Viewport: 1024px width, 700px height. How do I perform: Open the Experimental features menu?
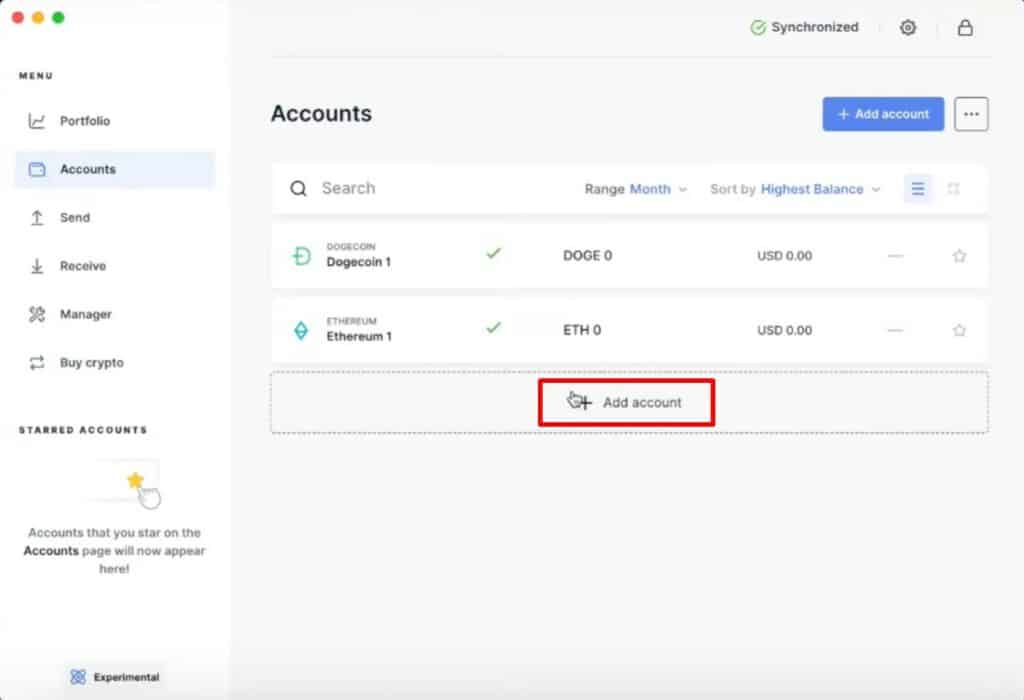[x=114, y=677]
